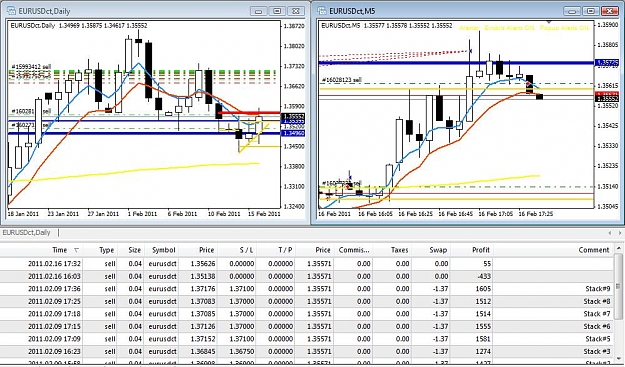Select the trade opened 2011.02.09 17:36

pyautogui.click(x=307, y=288)
